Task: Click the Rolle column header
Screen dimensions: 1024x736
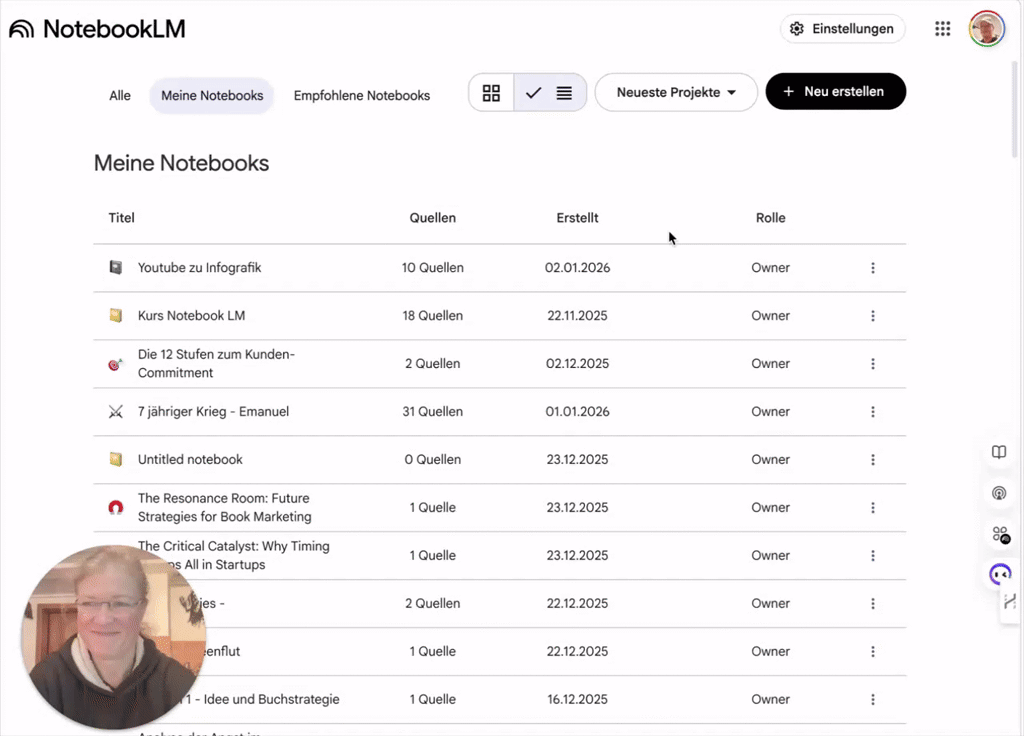Action: (771, 217)
